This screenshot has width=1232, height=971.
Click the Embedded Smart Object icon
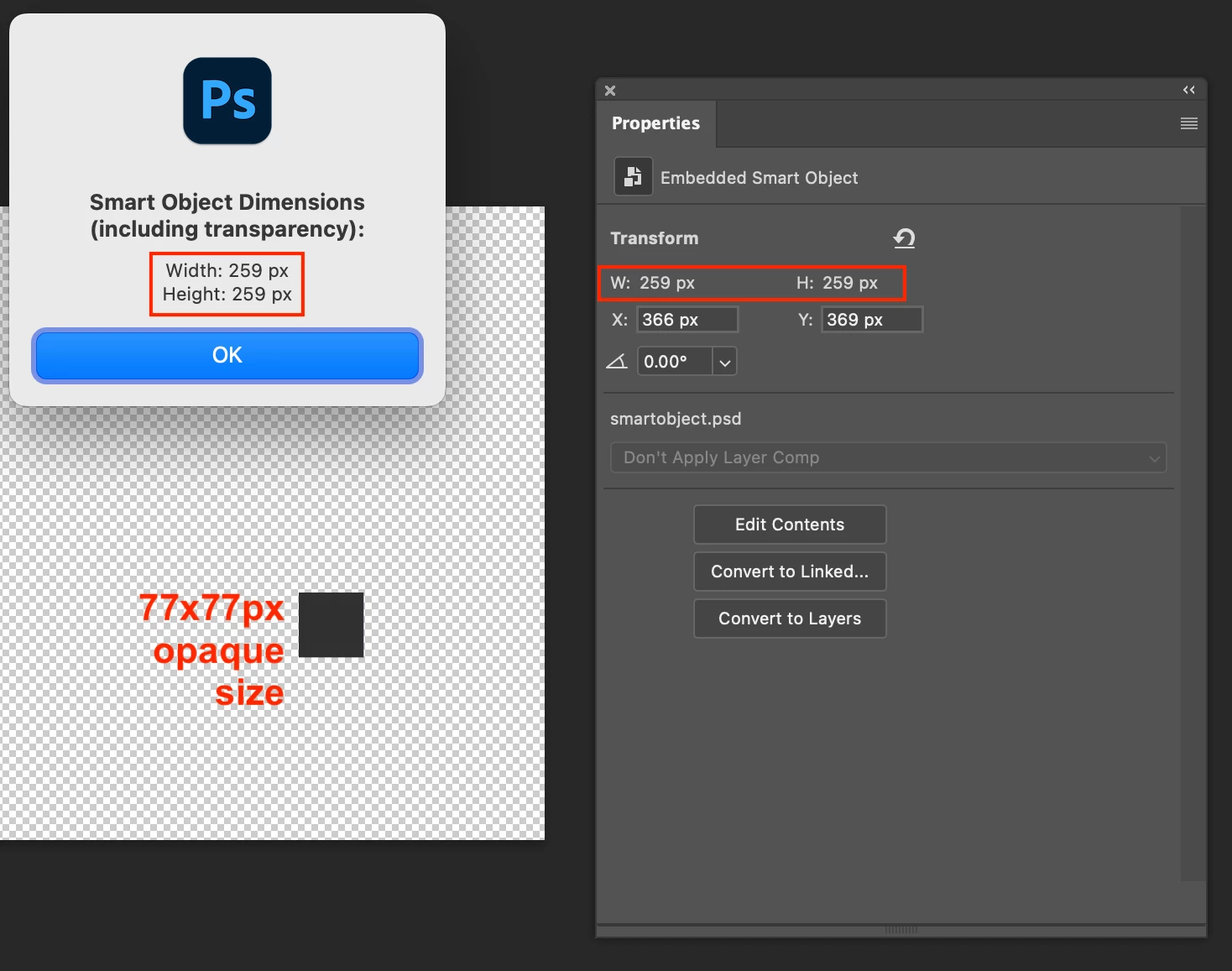tap(633, 176)
